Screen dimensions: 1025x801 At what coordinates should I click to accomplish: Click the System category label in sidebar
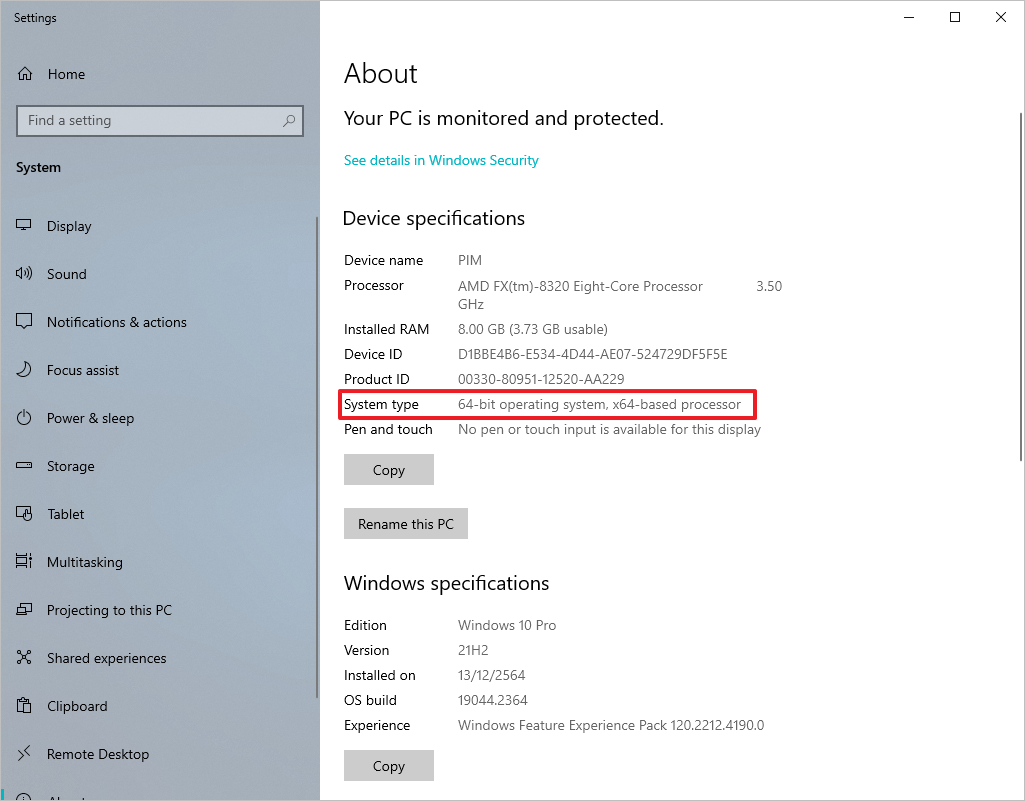coord(39,167)
